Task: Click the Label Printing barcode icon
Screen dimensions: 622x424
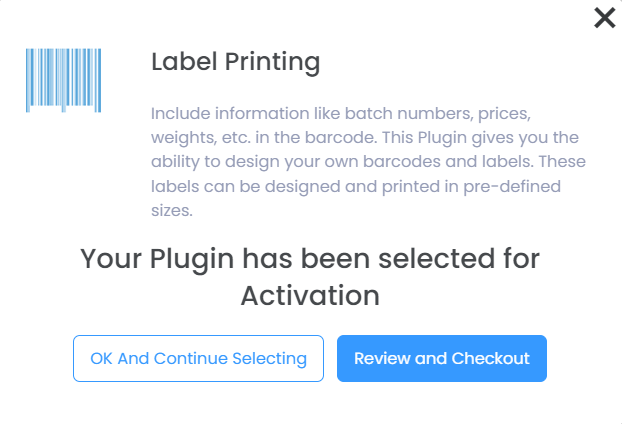Action: click(56, 79)
